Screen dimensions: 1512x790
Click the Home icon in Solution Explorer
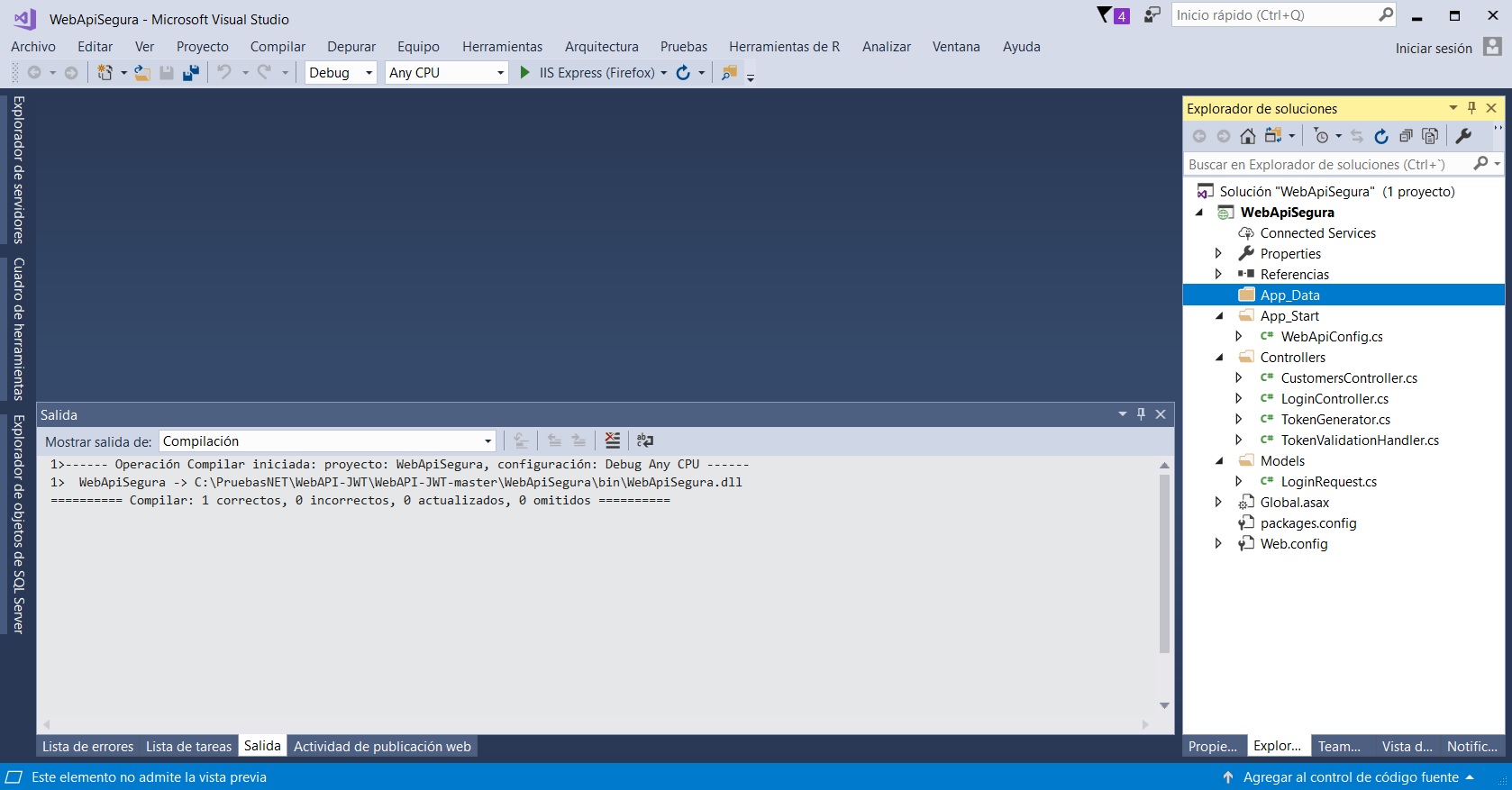1248,136
